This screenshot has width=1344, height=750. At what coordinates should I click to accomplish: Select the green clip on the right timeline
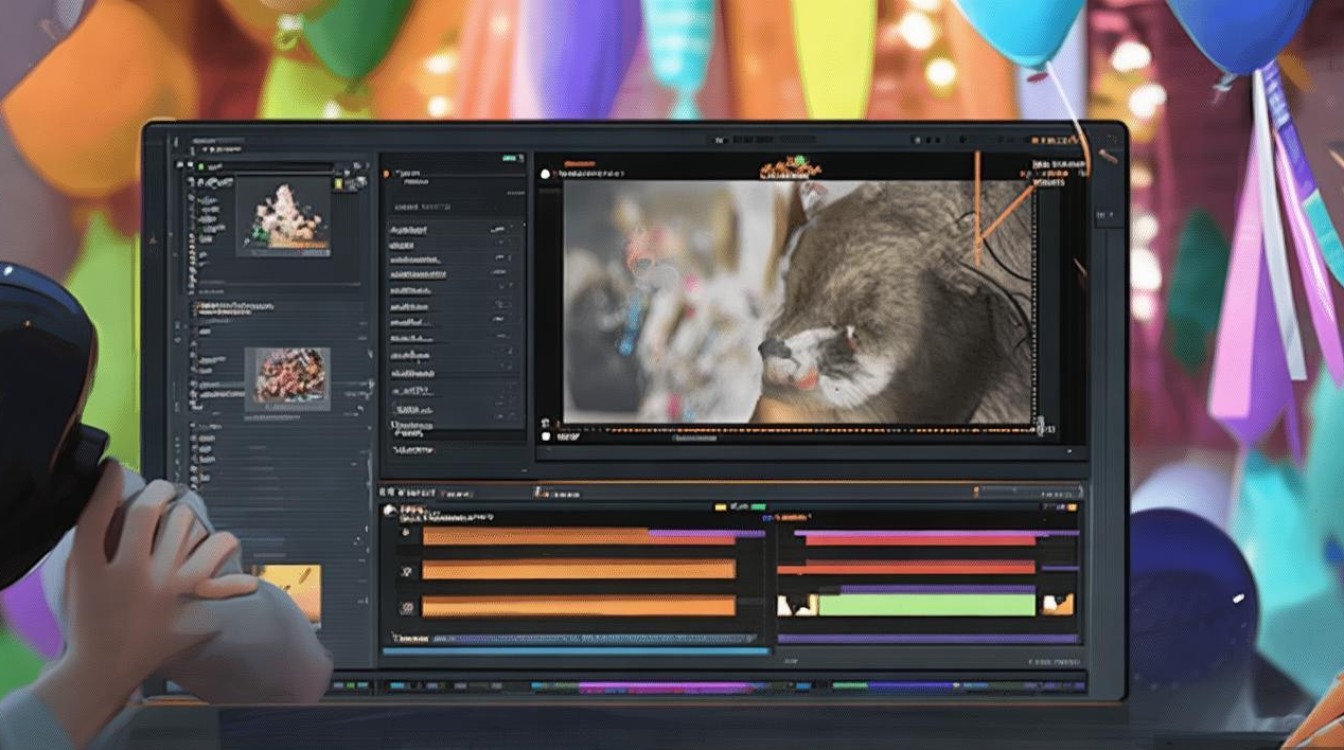click(928, 604)
